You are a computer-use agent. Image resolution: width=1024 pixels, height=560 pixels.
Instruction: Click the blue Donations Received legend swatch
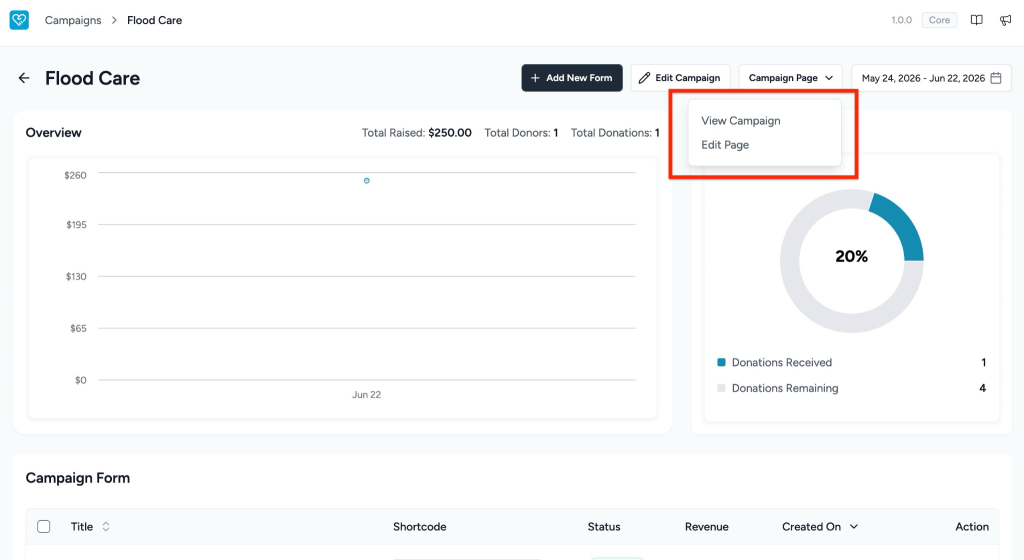722,362
